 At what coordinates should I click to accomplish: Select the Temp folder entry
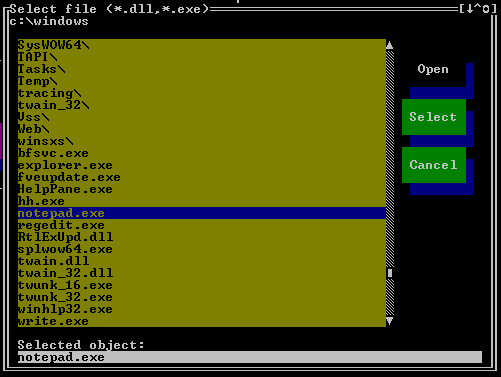pos(202,81)
